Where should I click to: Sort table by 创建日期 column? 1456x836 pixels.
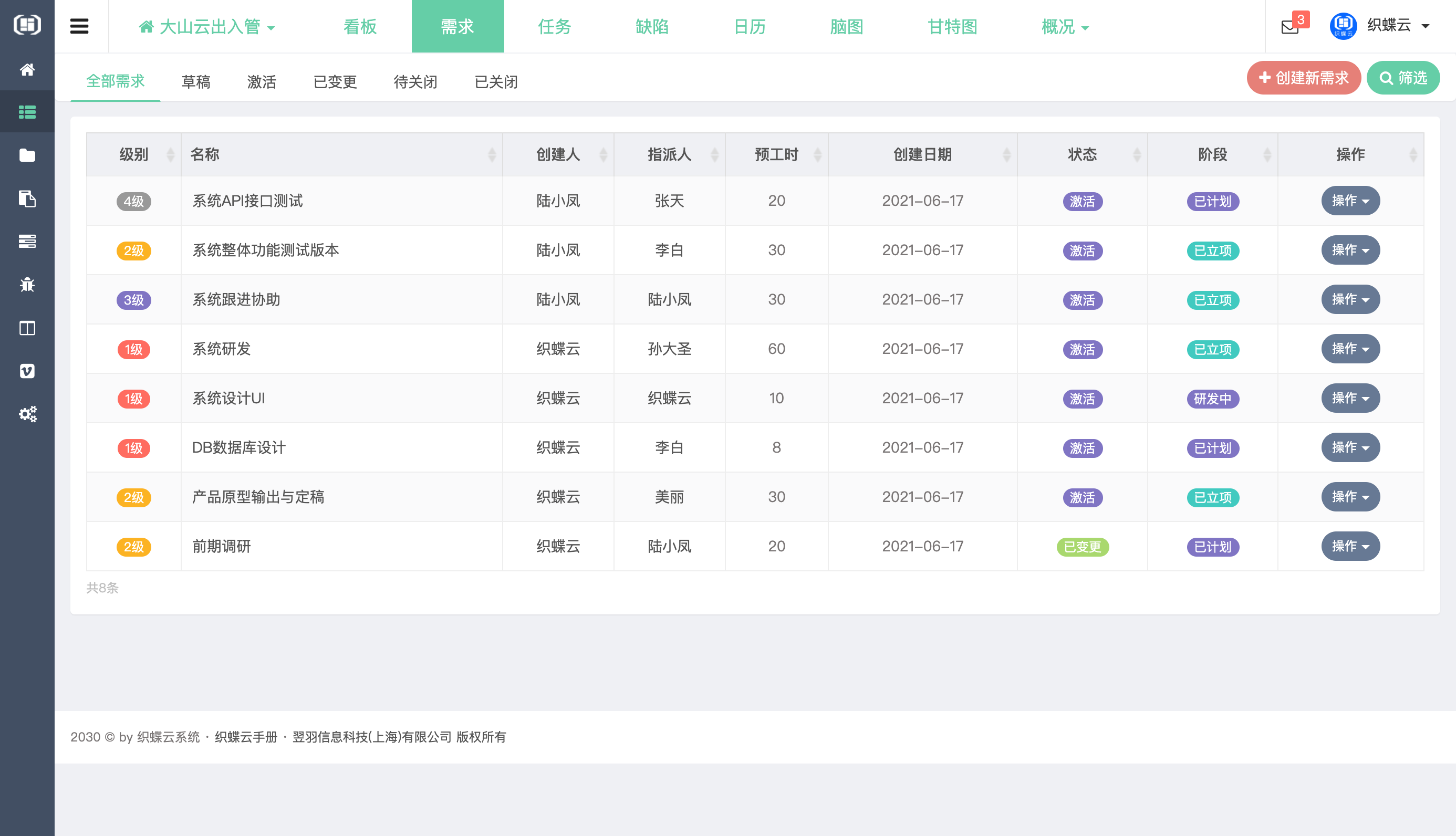click(922, 154)
